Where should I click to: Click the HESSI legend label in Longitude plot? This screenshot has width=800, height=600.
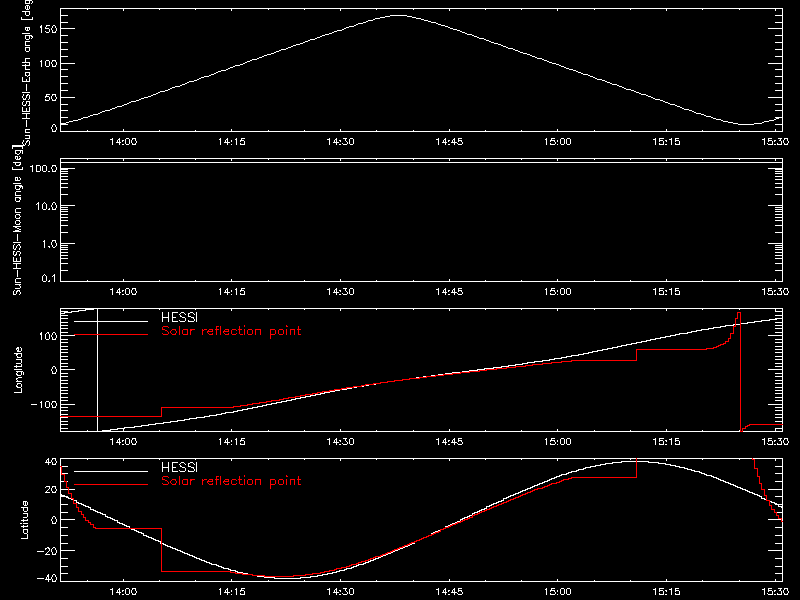179,317
